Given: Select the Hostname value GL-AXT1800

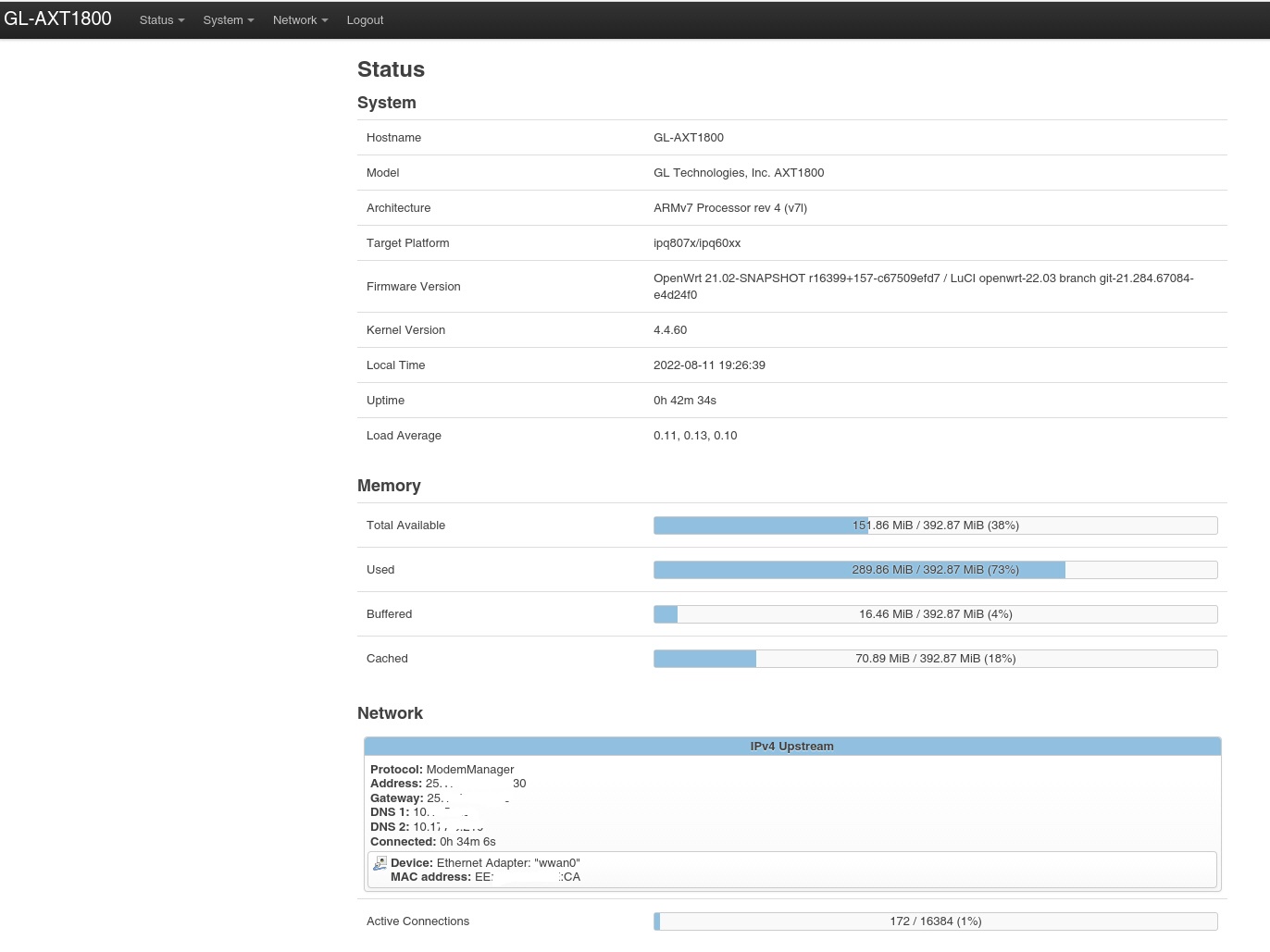Looking at the screenshot, I should coord(689,138).
